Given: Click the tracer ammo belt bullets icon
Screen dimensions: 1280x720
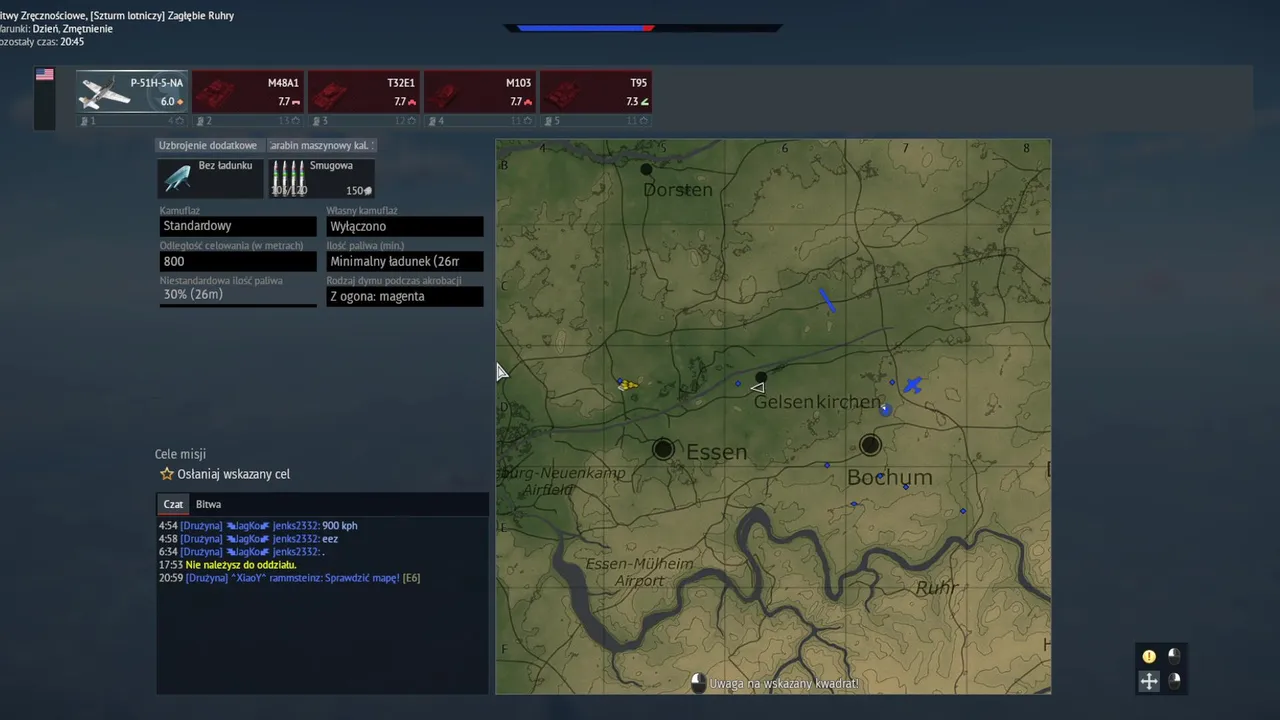Looking at the screenshot, I should pyautogui.click(x=288, y=178).
